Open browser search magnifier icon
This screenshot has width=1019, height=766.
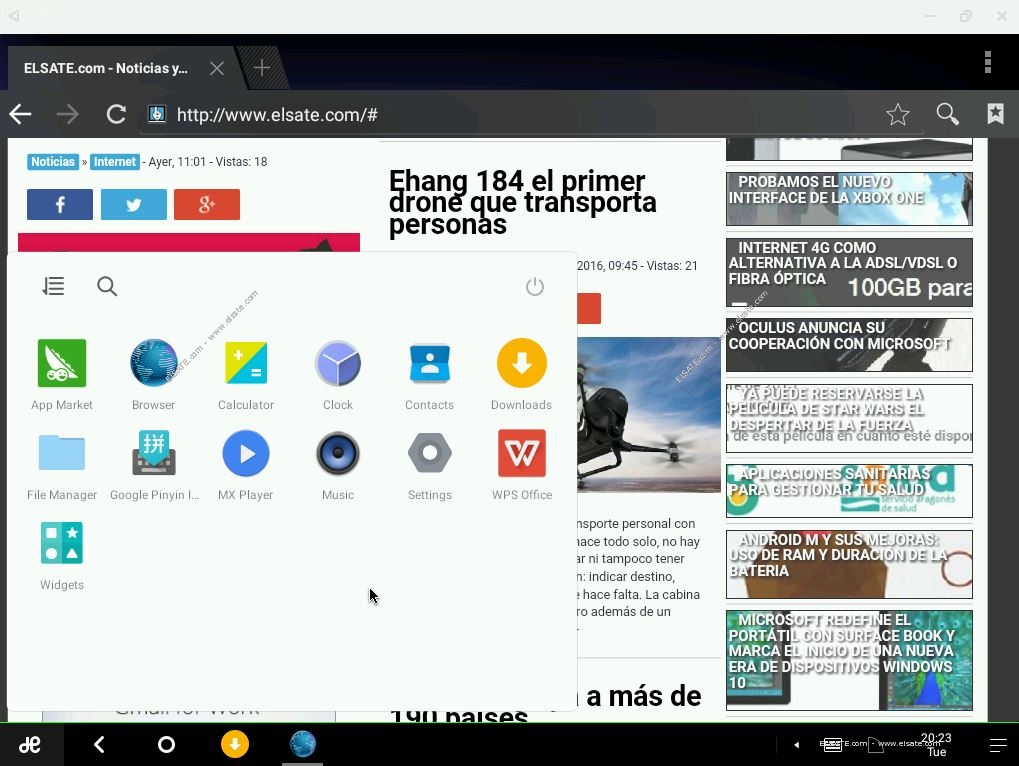pyautogui.click(x=948, y=114)
